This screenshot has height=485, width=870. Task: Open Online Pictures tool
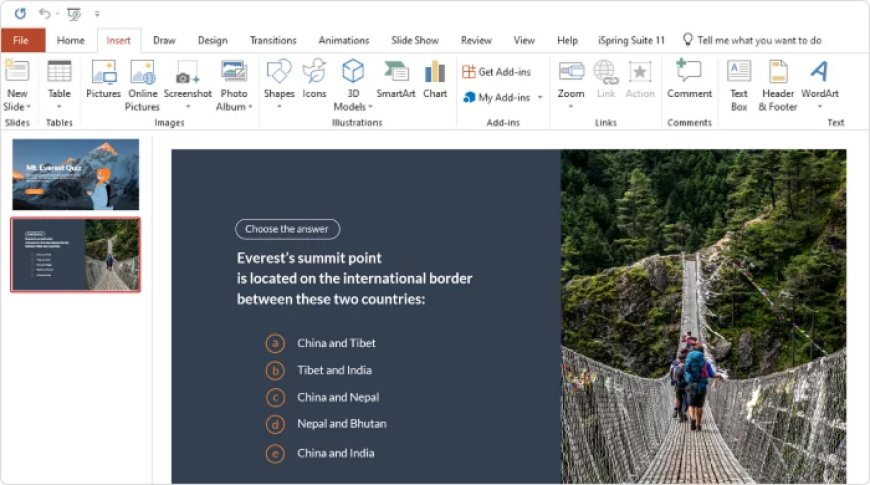(143, 84)
